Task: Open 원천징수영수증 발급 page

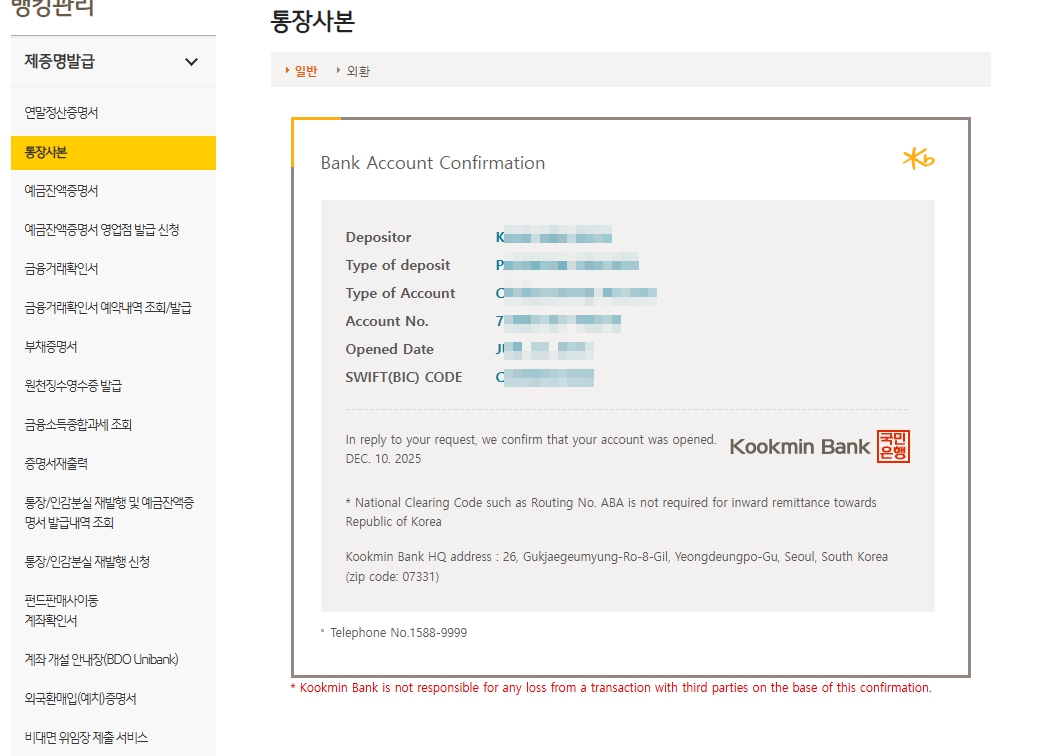Action: coord(74,386)
